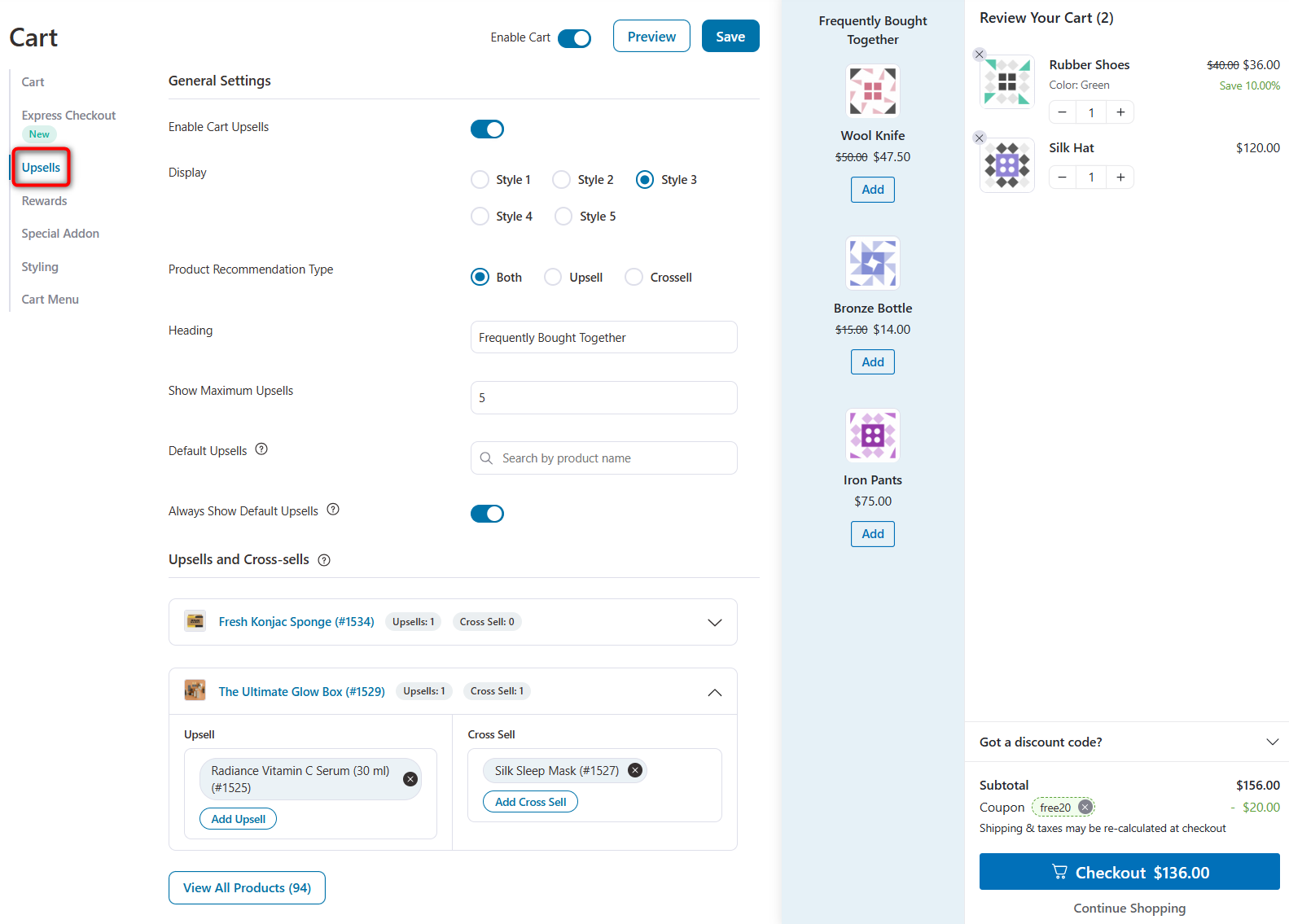Click Continue Shopping link
Viewport: 1289px width, 924px height.
coord(1129,908)
